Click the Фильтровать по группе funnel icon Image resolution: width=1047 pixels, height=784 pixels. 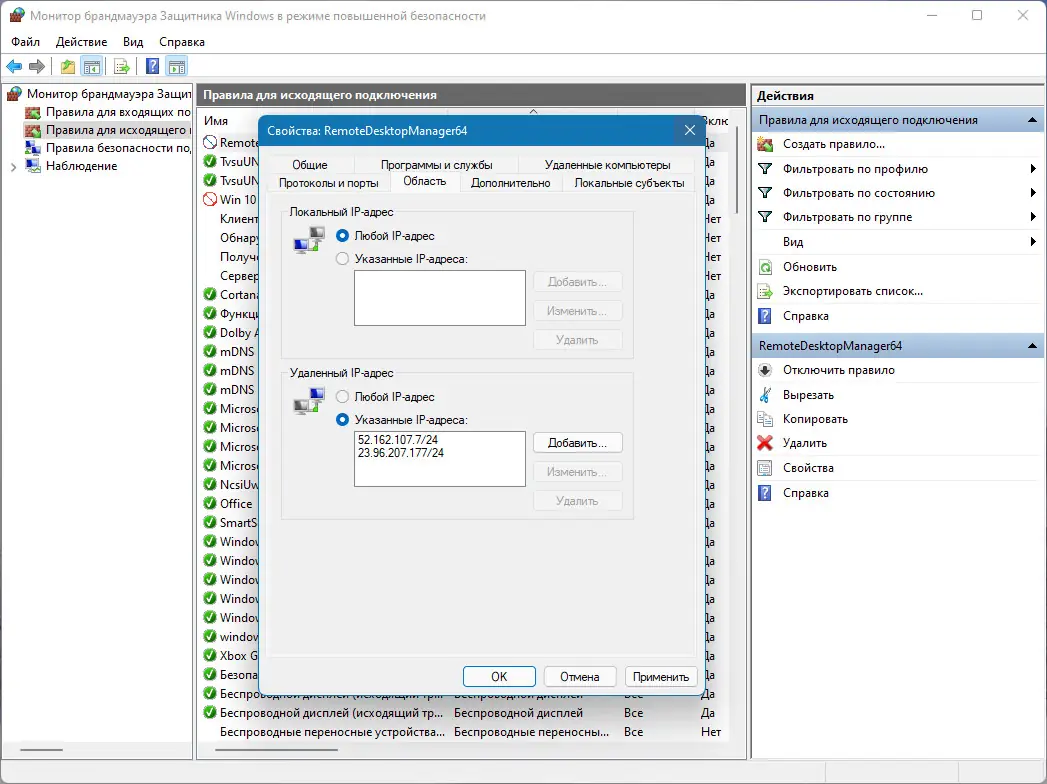[765, 217]
